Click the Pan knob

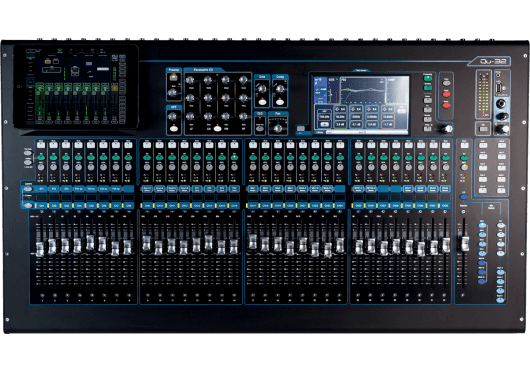[278, 129]
